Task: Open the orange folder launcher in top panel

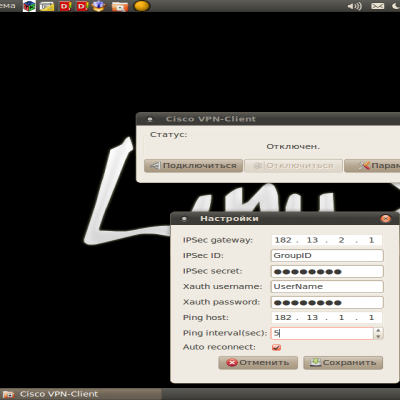Action: tap(120, 6)
